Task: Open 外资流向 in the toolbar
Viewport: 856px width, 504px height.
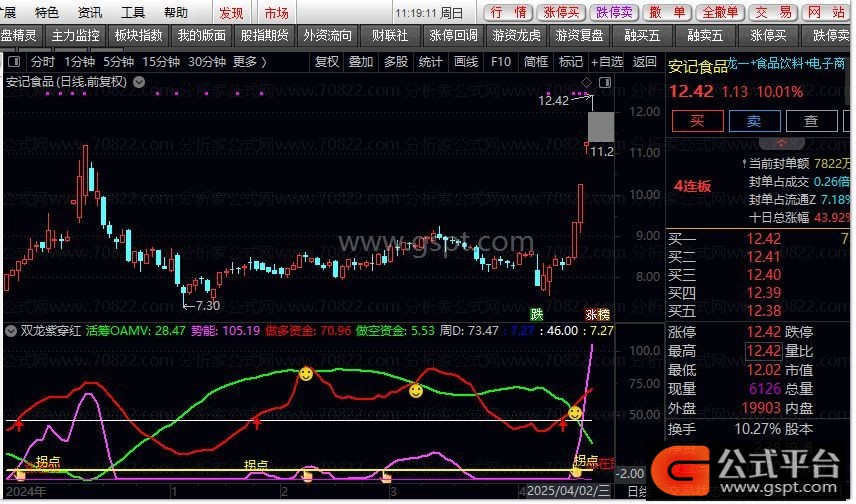Action: [x=328, y=35]
